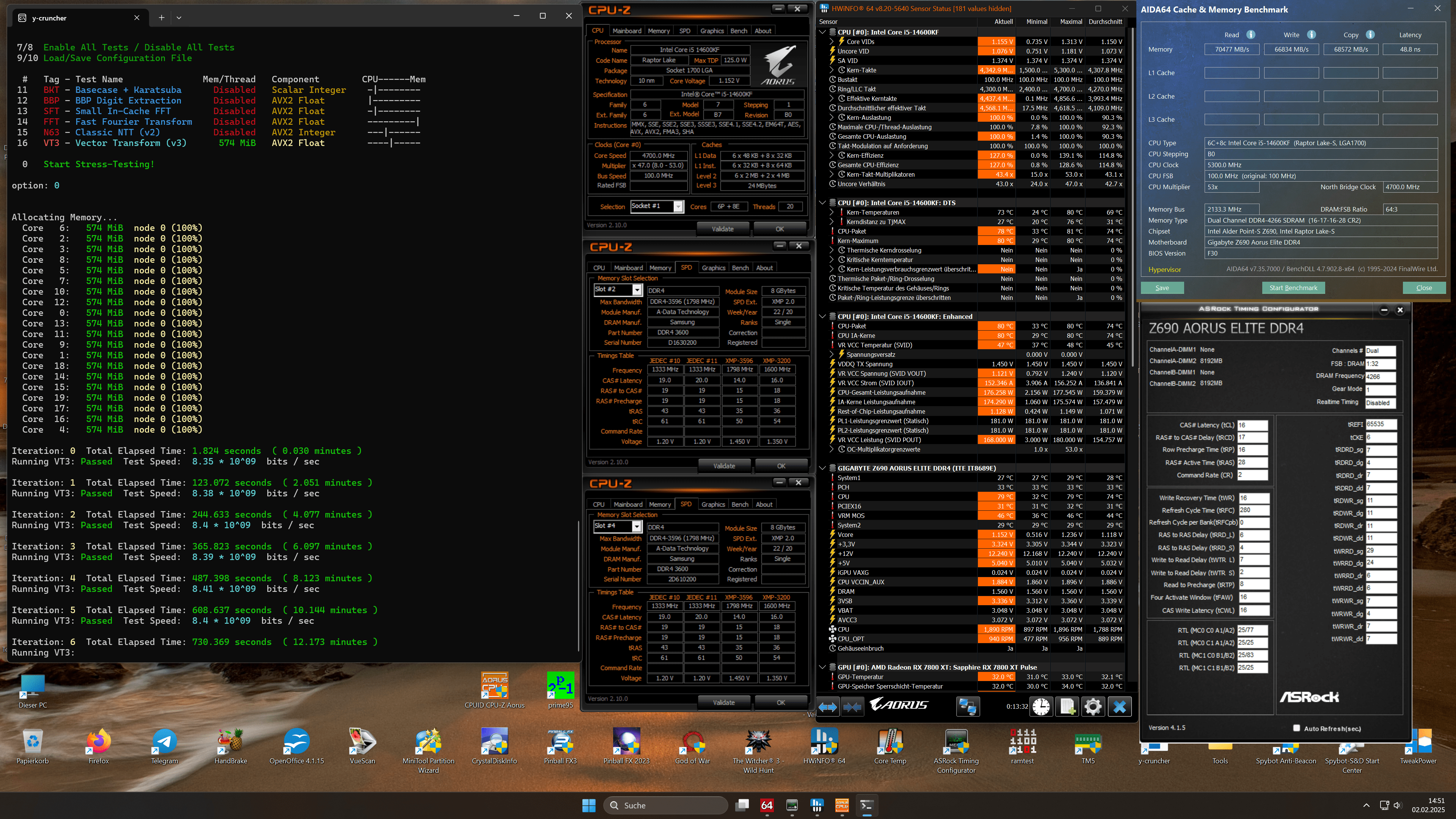This screenshot has width=1456, height=819.
Task: Click Validate button in top CPU-Z
Action: 722,229
